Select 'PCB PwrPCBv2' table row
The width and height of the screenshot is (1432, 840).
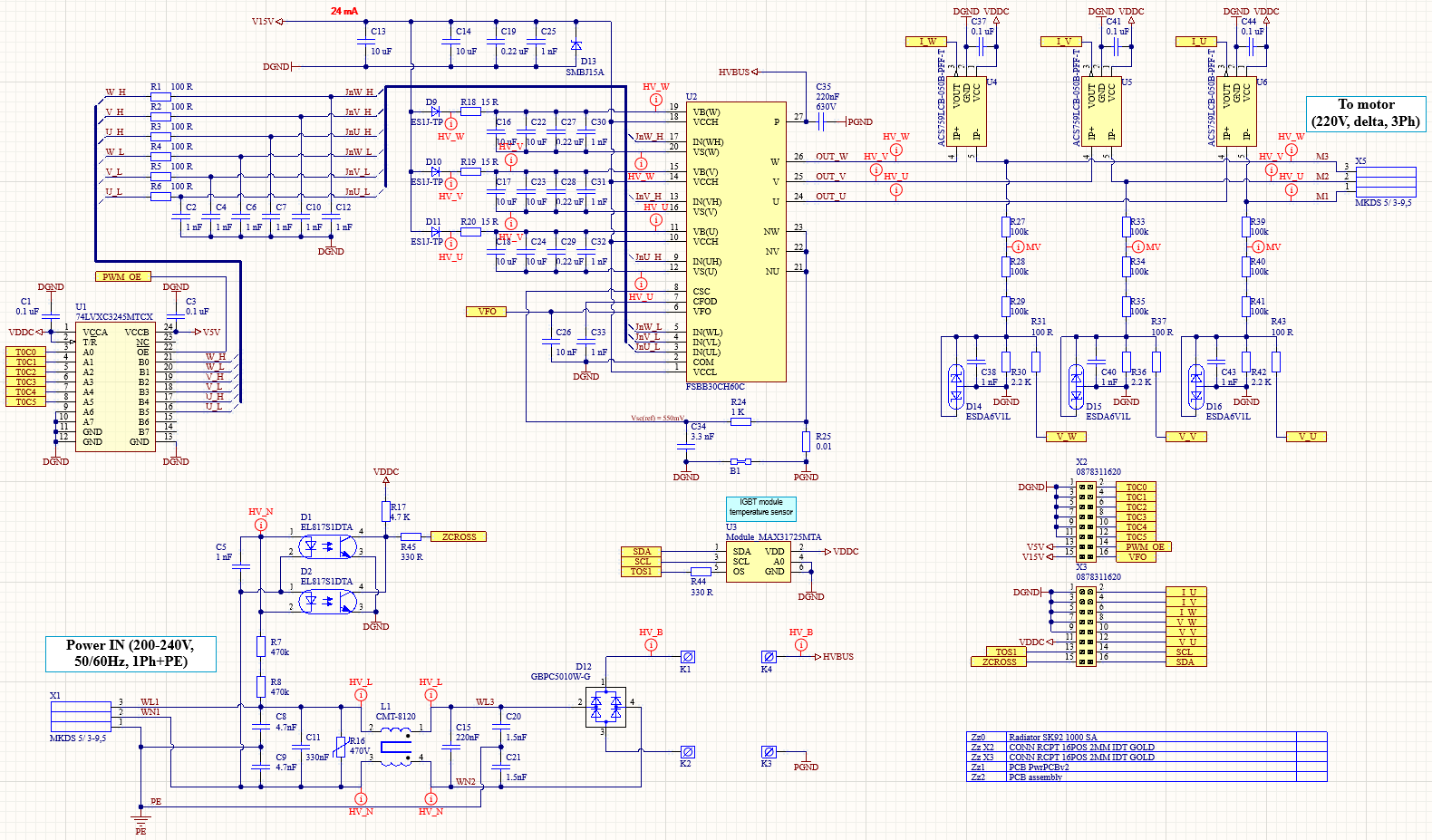click(1147, 768)
